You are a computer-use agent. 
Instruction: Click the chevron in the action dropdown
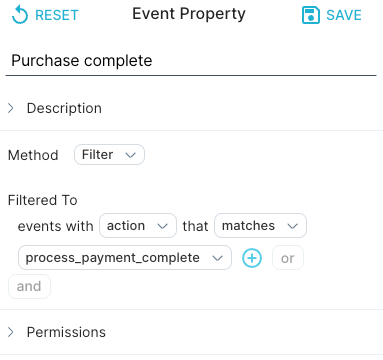[162, 226]
